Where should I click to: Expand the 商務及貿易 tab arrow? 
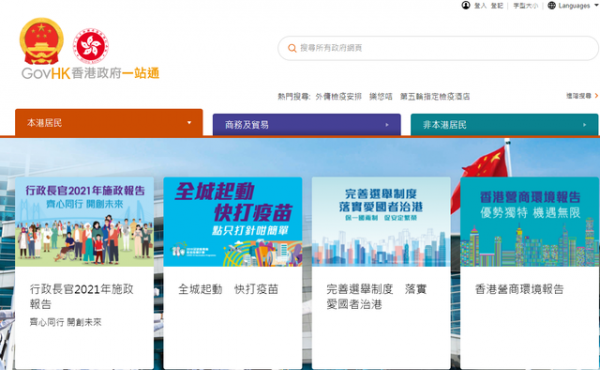pos(387,125)
